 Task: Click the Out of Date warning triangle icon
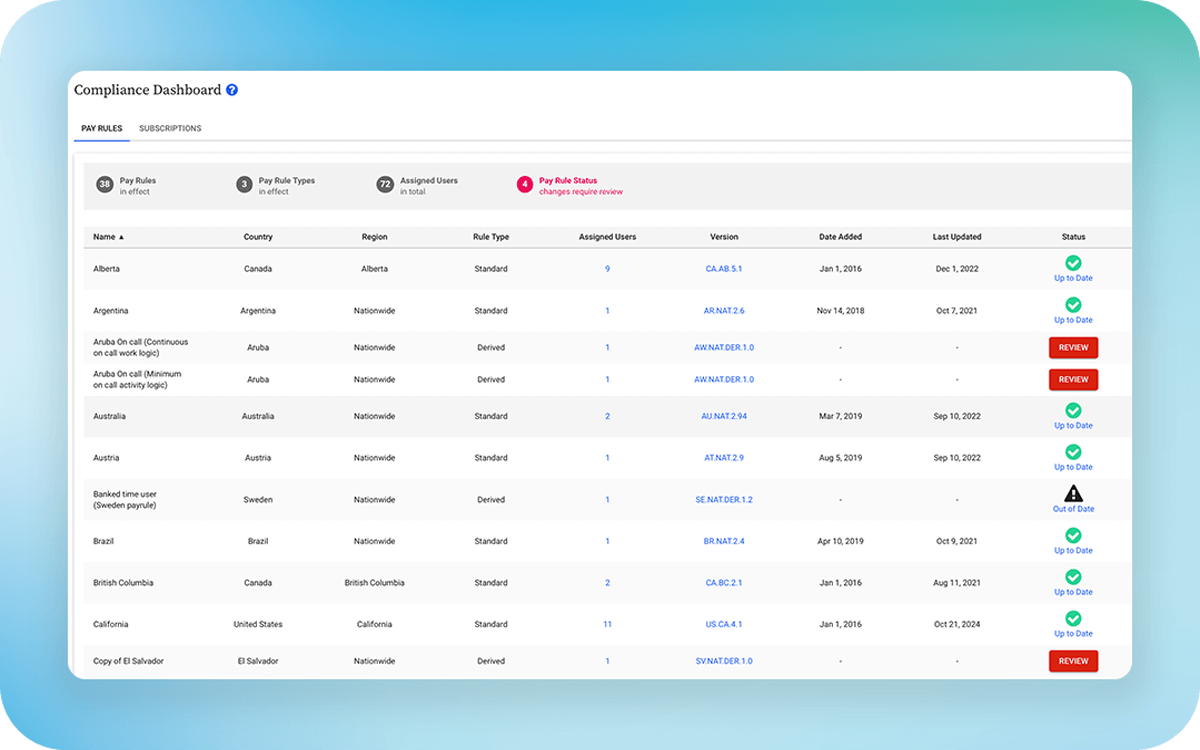pyautogui.click(x=1073, y=493)
